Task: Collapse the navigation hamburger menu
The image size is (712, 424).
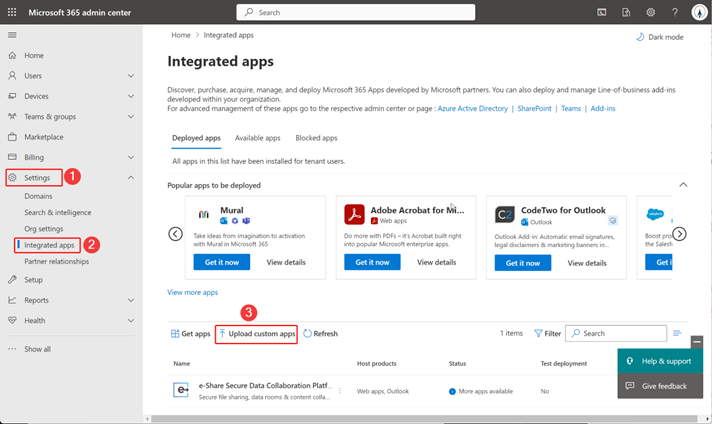Action: (12, 35)
